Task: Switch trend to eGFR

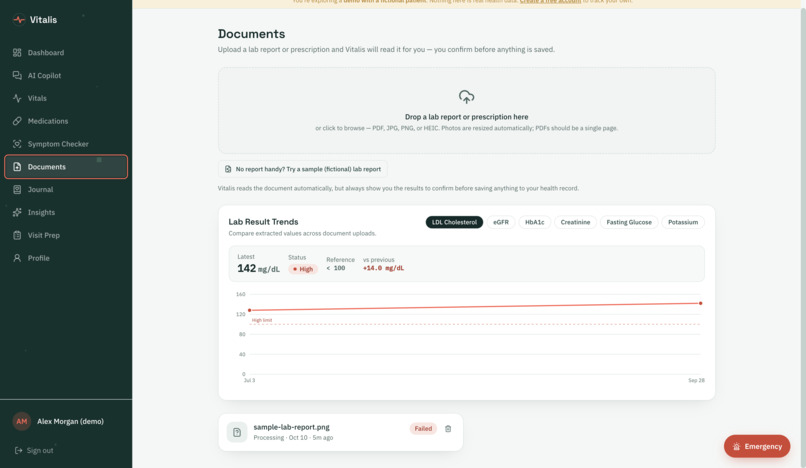Action: pos(501,222)
